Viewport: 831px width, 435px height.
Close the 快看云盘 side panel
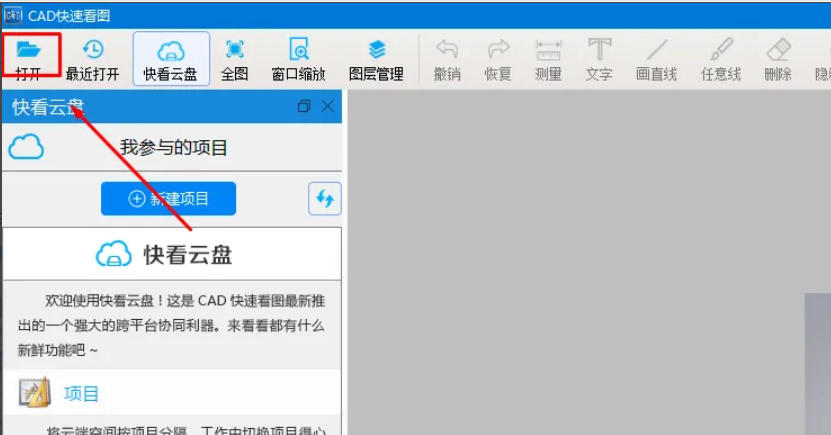coord(328,106)
